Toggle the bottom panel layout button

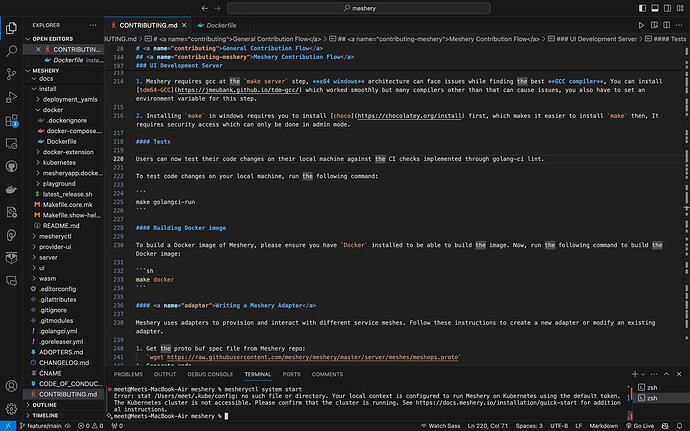[655, 8]
